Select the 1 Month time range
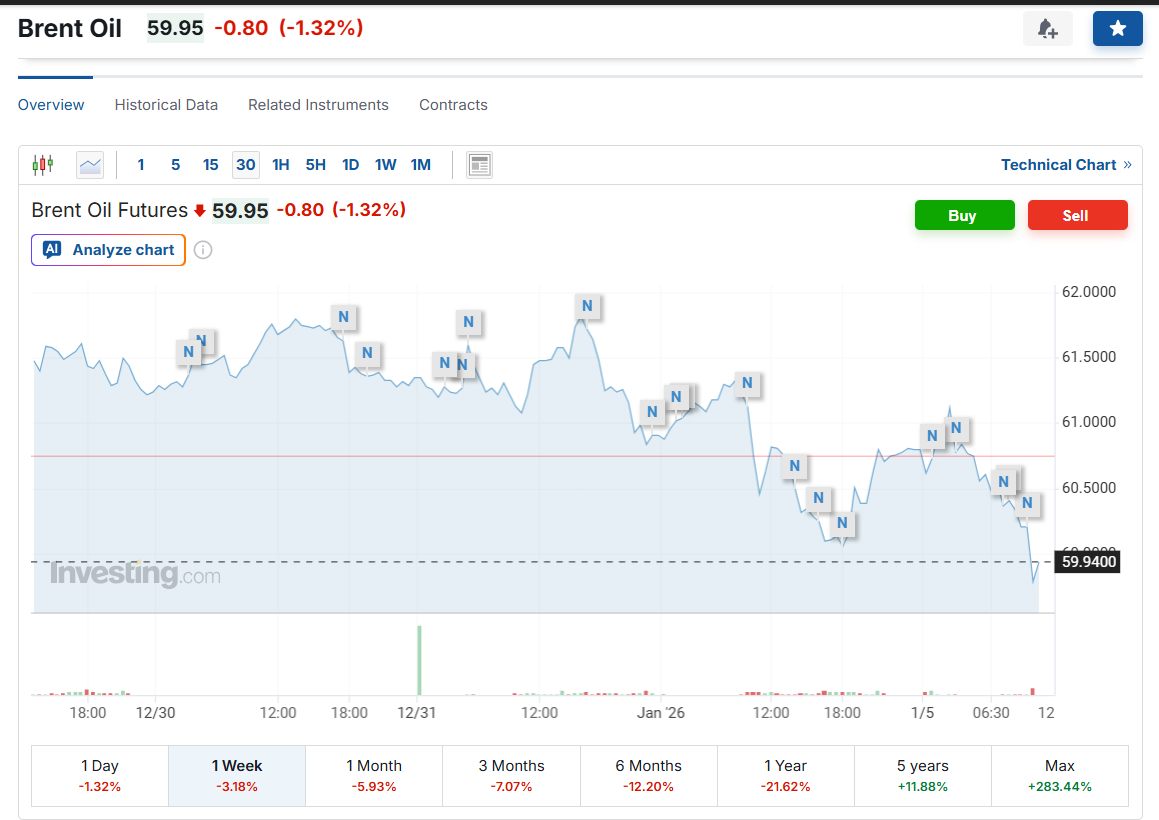 click(373, 775)
